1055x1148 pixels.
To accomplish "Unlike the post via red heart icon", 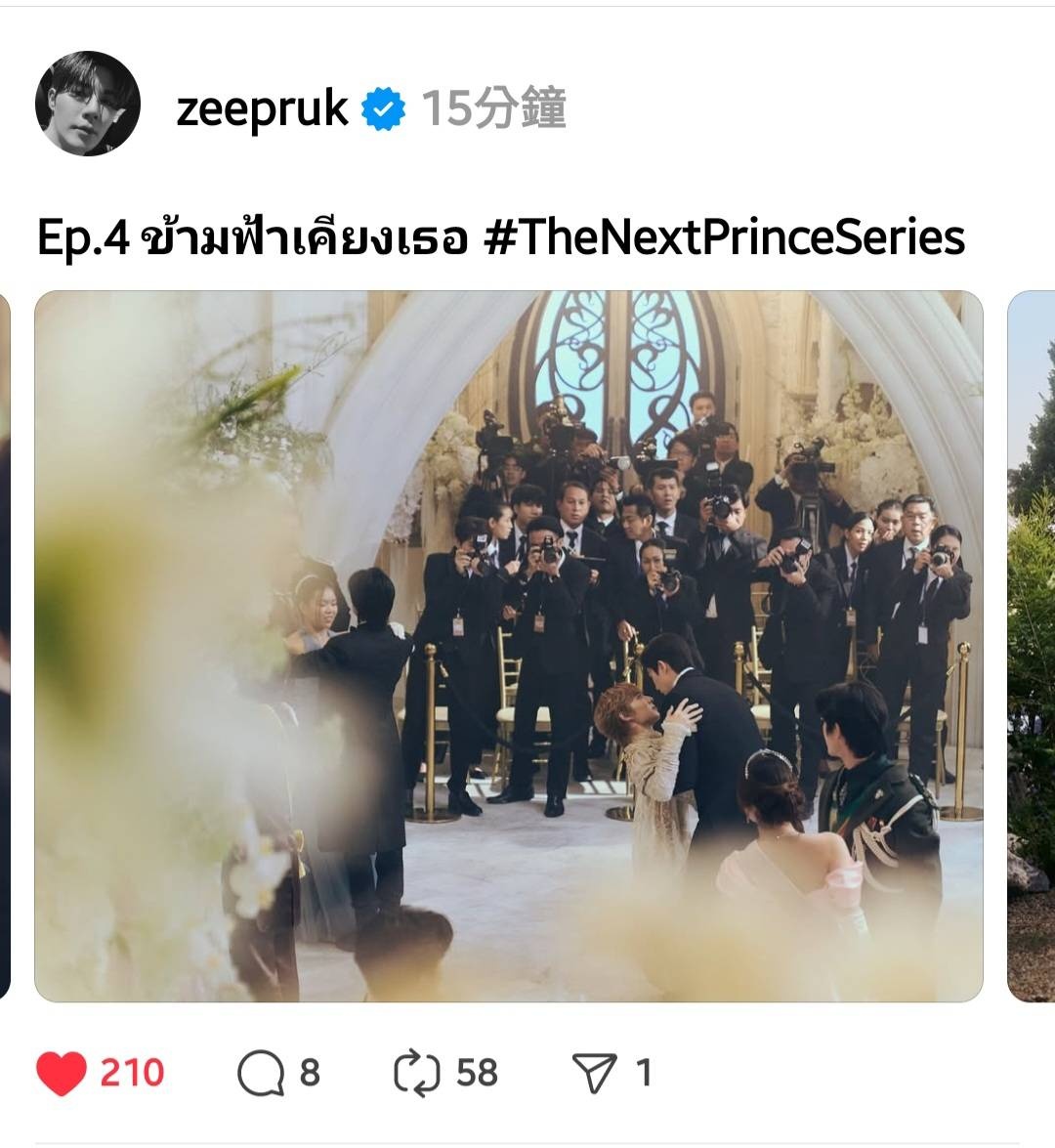I will (x=62, y=1074).
